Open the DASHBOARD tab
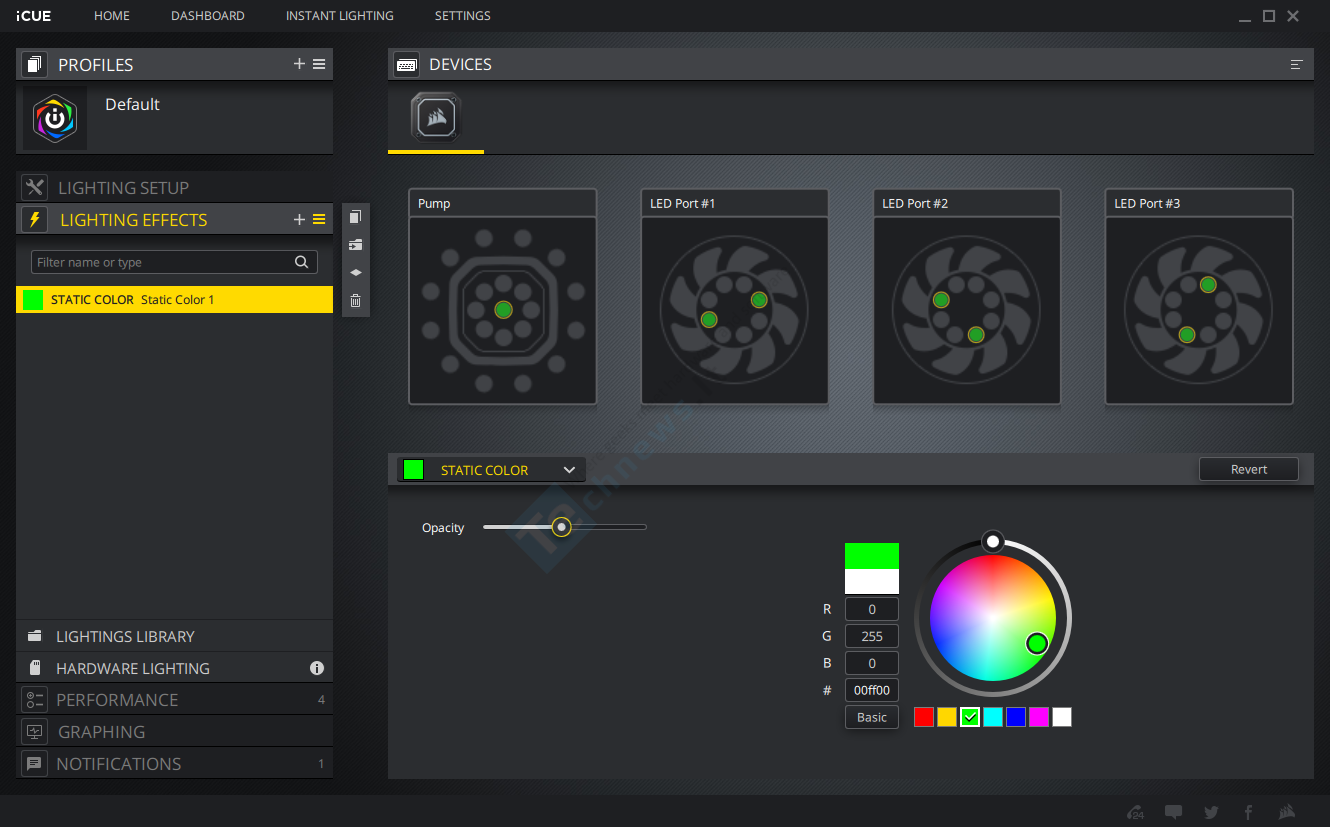The image size is (1330, 827). click(x=208, y=16)
